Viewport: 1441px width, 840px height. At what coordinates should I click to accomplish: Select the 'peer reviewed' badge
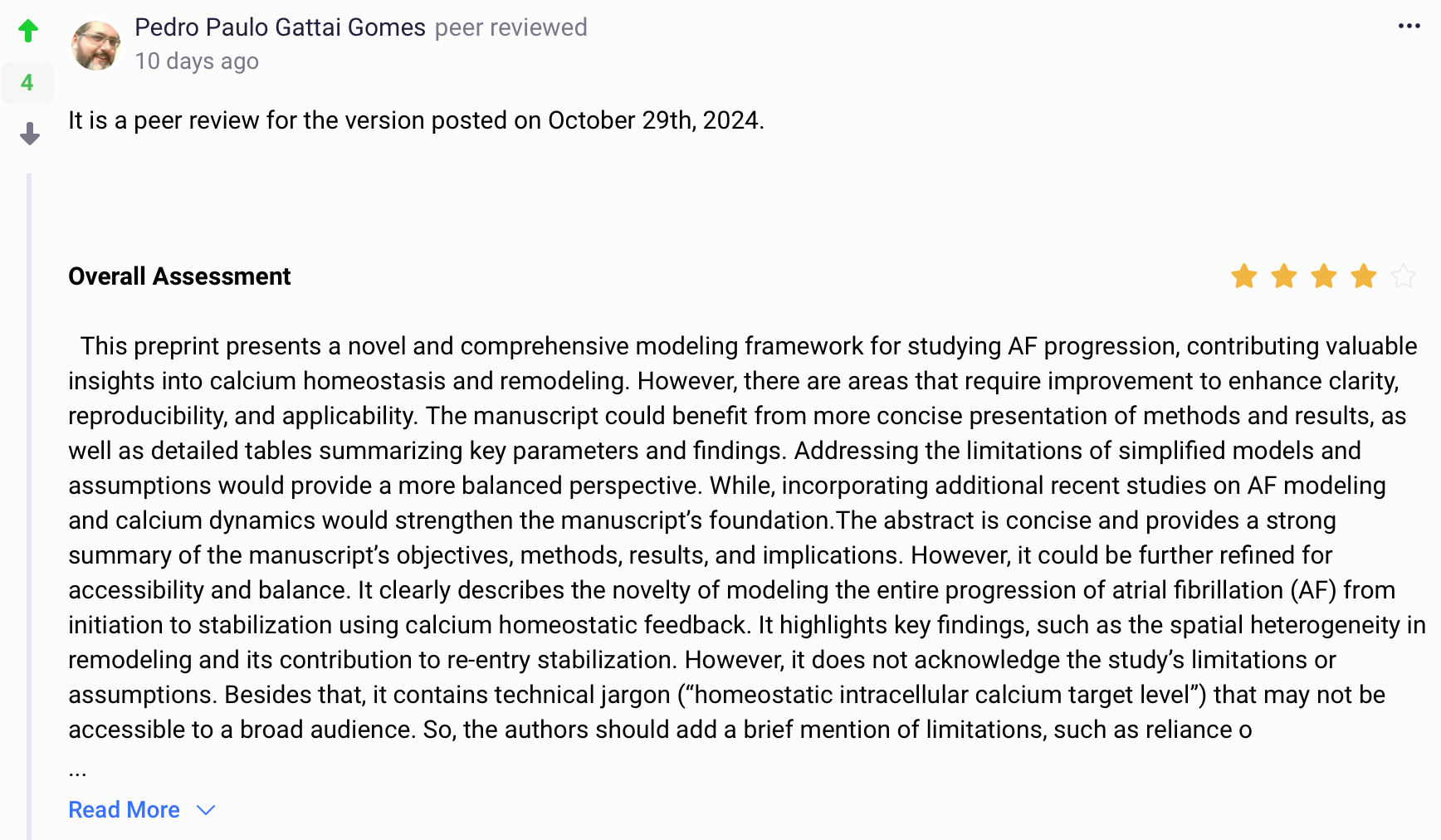pos(510,27)
